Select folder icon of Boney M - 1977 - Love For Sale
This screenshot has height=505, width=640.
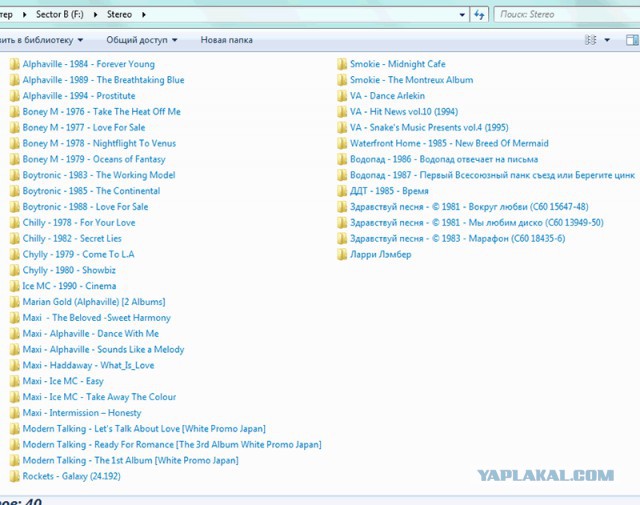coord(14,128)
